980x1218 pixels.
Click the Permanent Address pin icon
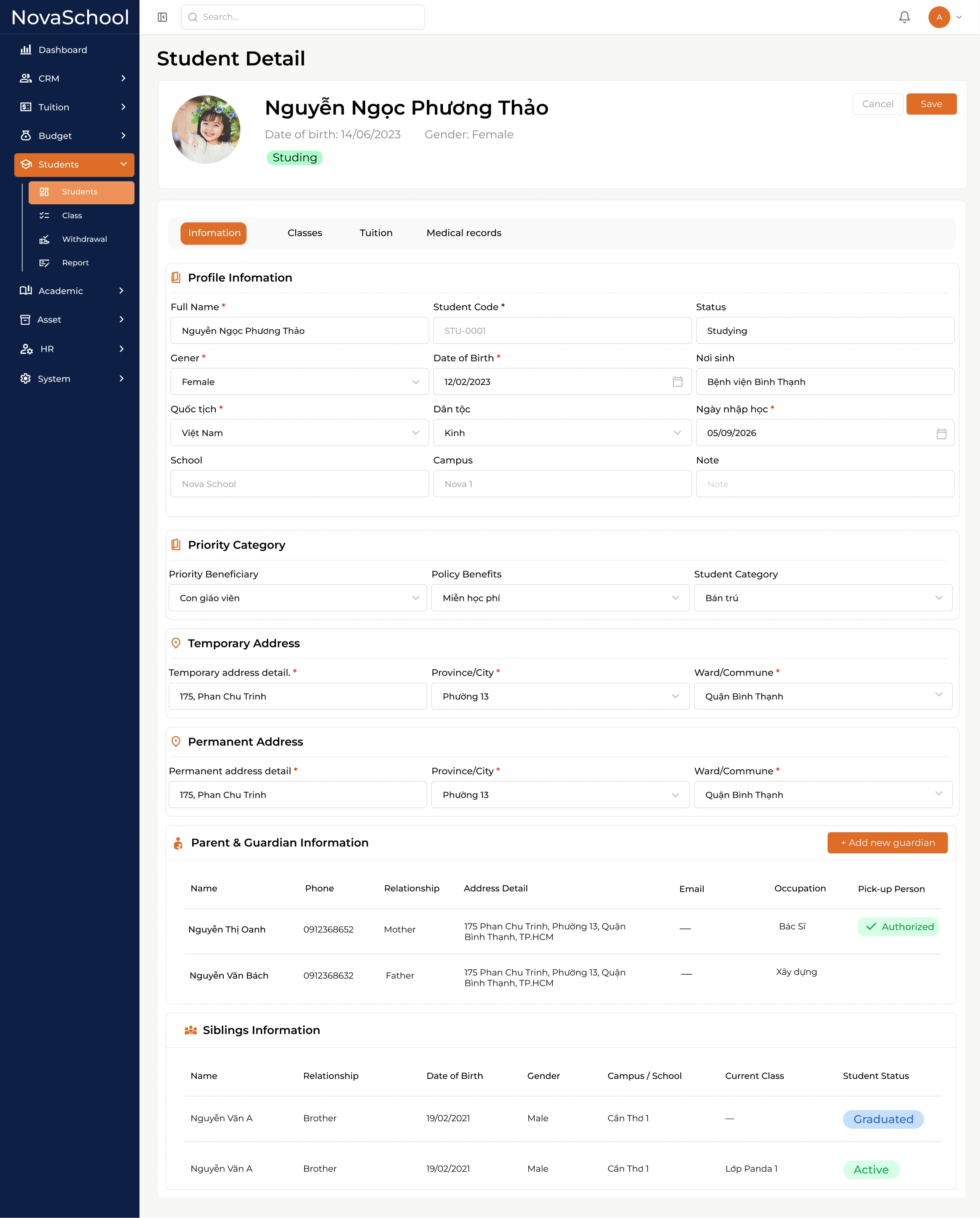pos(176,742)
